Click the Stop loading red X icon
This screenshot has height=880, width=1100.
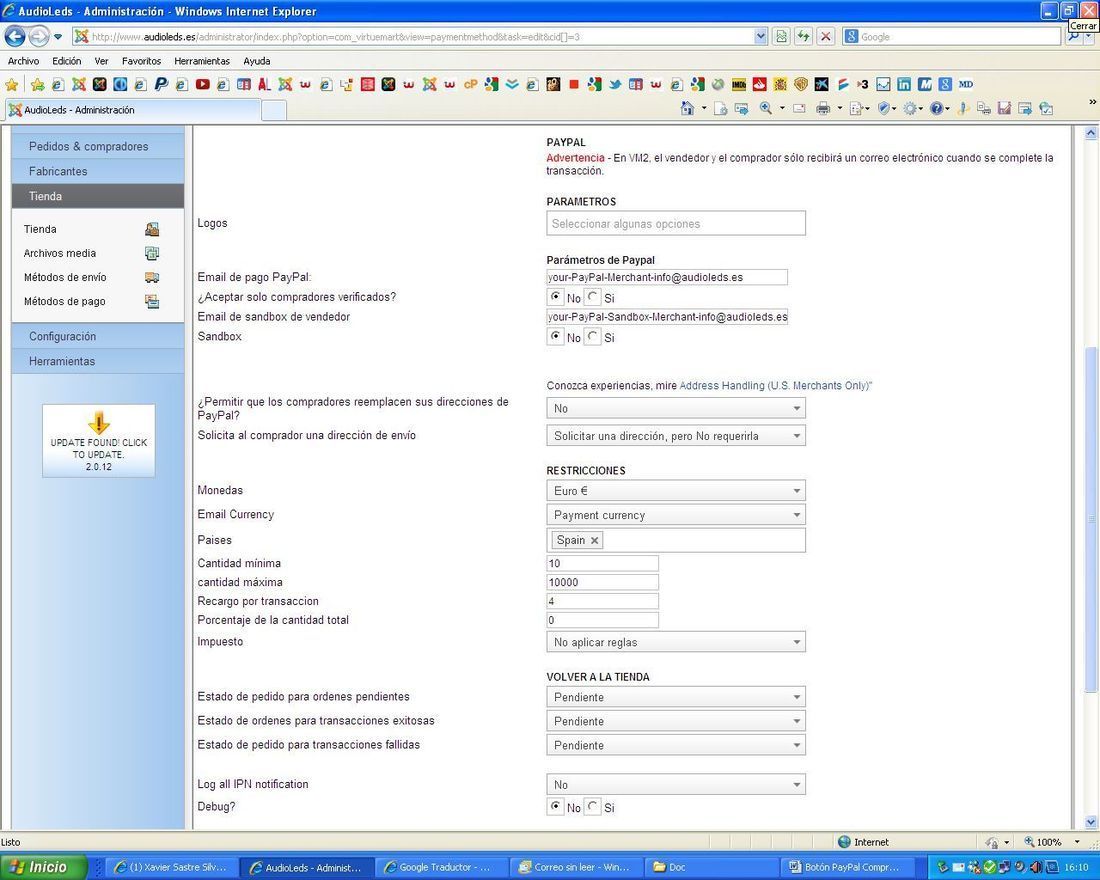tap(826, 36)
